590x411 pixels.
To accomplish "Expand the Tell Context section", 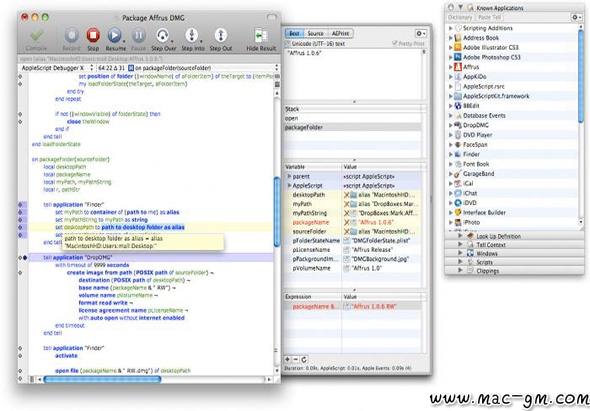I will coord(460,245).
